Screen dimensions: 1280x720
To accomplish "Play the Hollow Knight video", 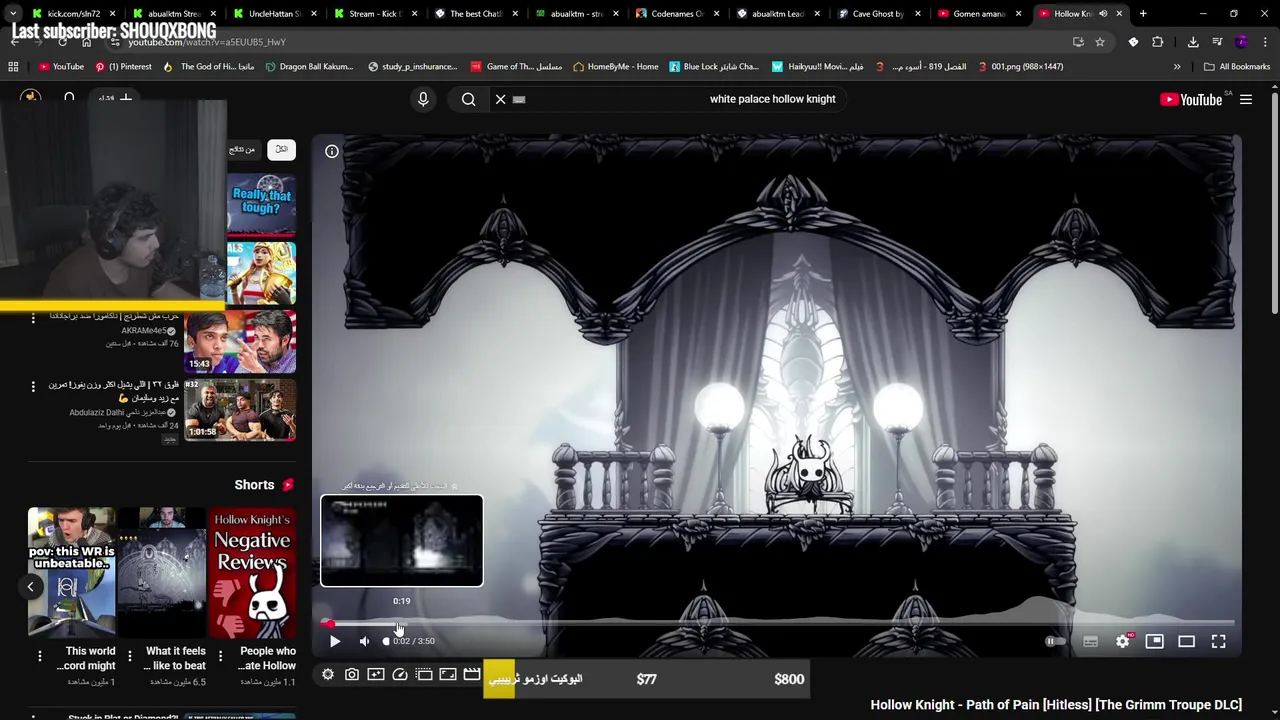I will point(335,641).
